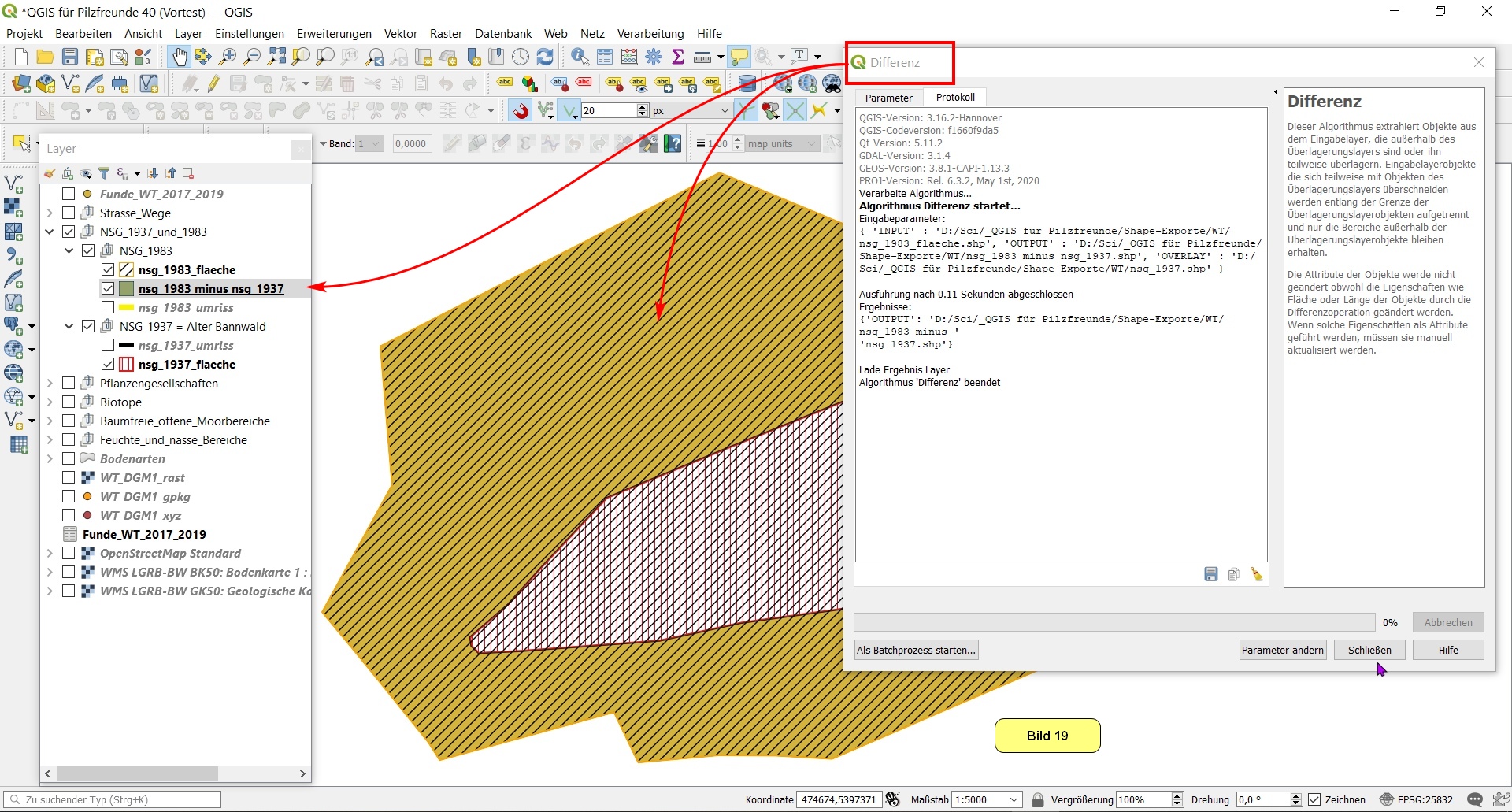The width and height of the screenshot is (1512, 812).
Task: Open the Identify Features tool
Action: tap(580, 57)
